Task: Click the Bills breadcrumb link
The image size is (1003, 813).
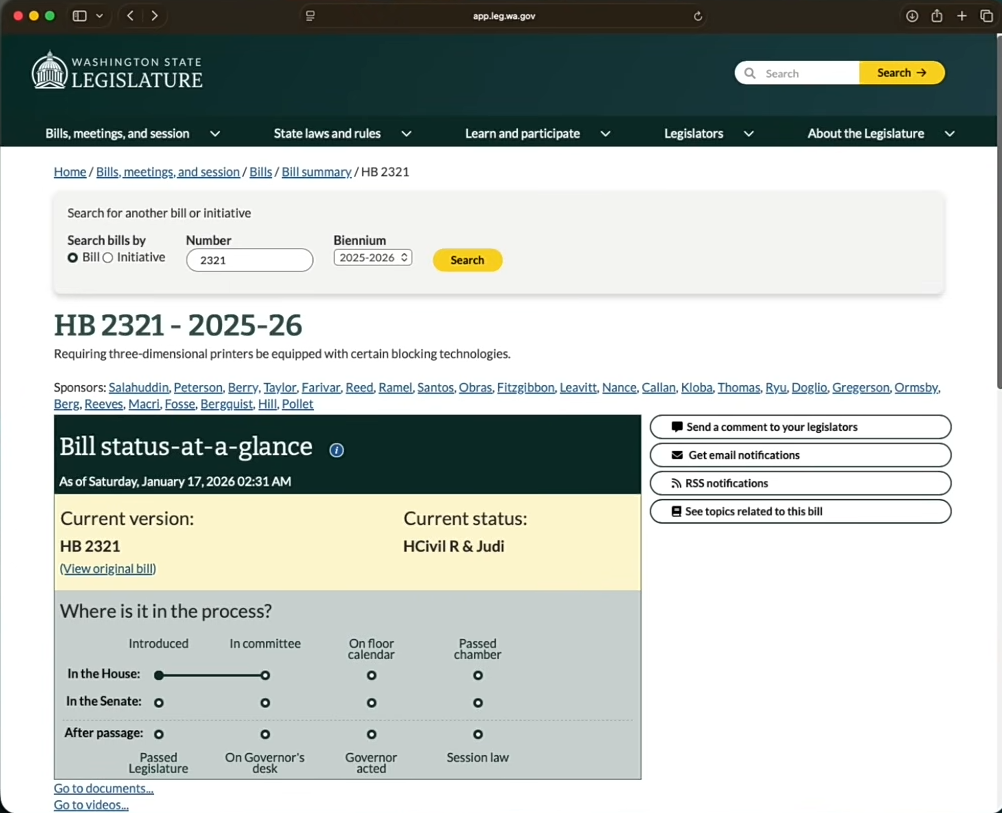Action: 260,171
